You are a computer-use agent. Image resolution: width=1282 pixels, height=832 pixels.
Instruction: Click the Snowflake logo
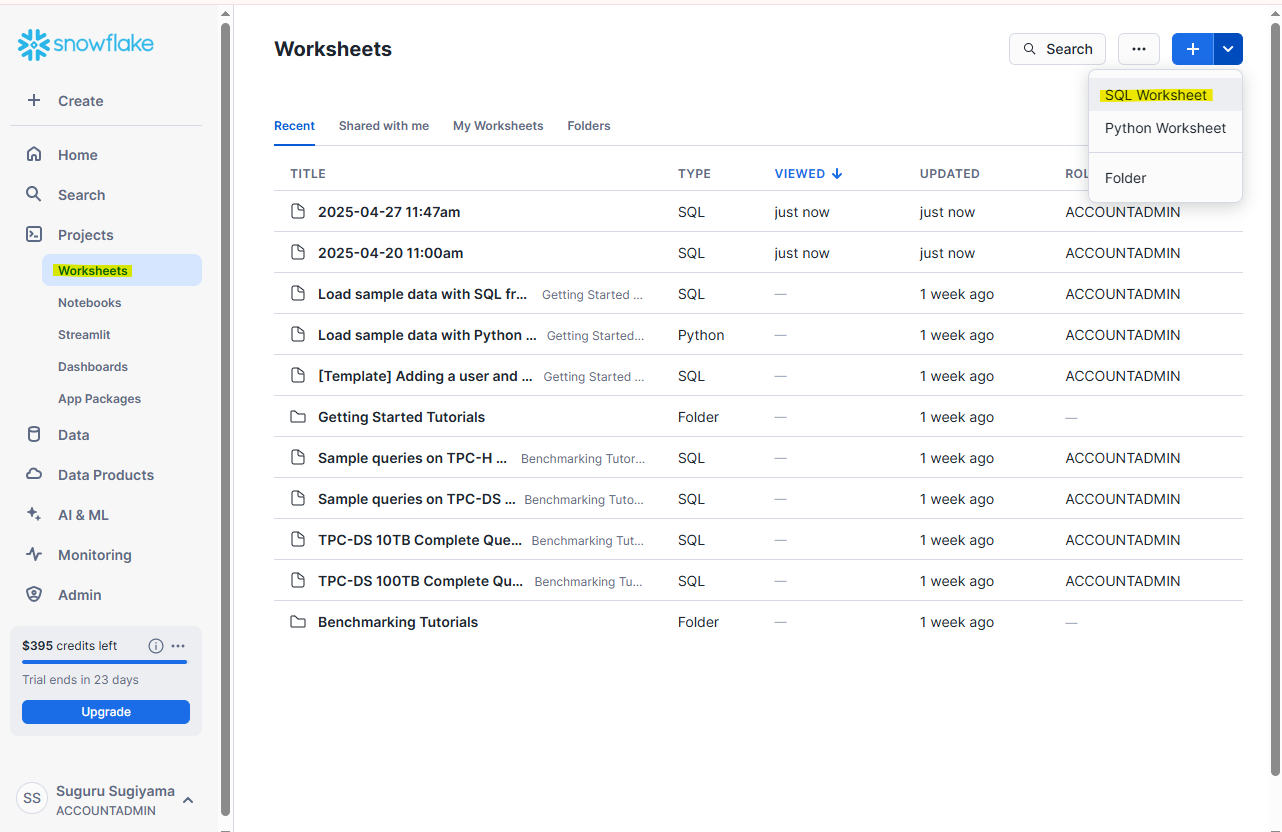click(x=86, y=45)
